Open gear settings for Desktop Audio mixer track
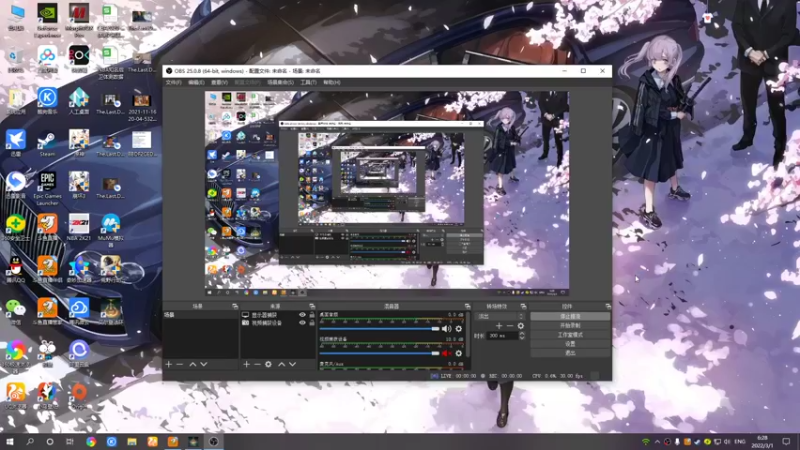Screen dimensions: 800x450 (458, 329)
